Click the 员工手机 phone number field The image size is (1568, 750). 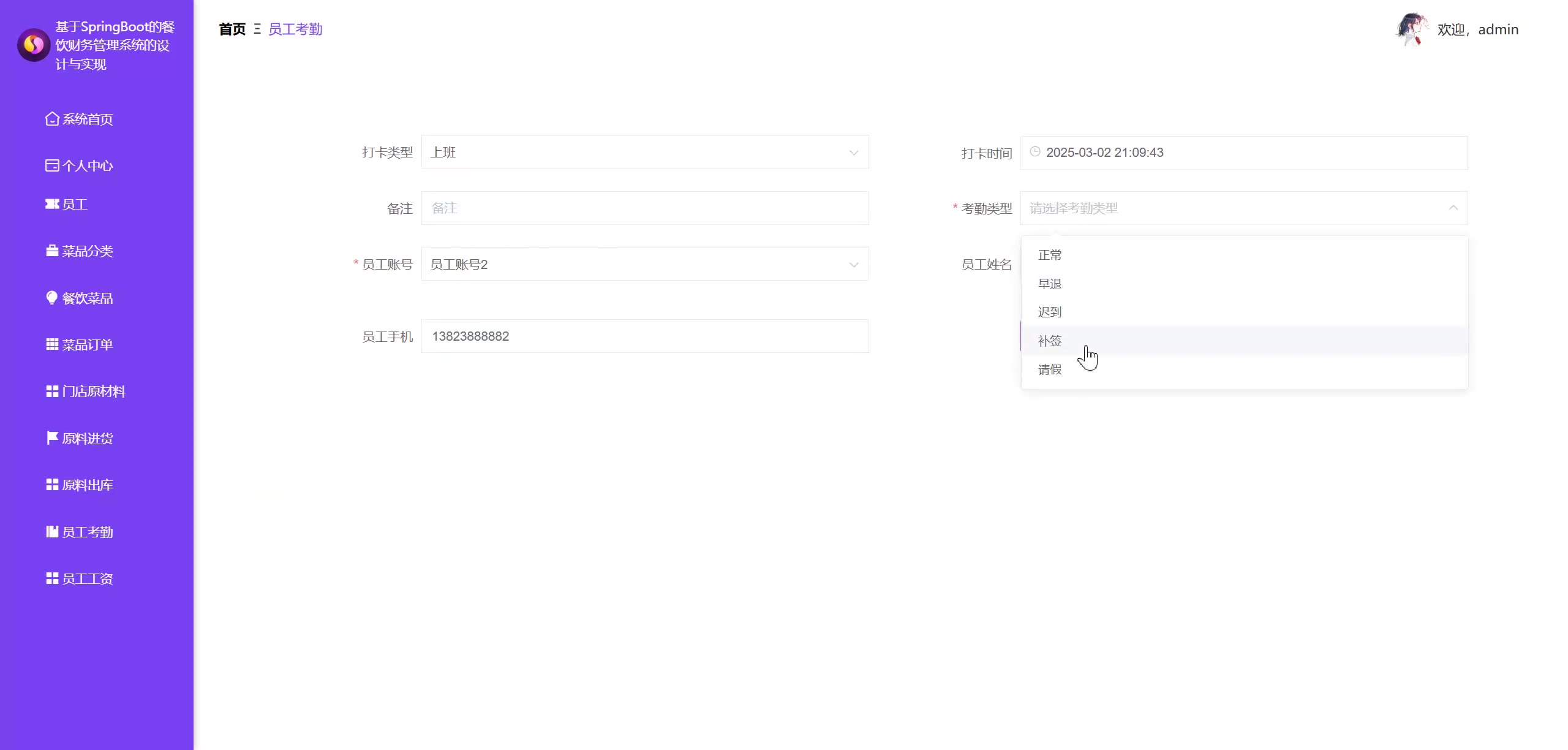tap(644, 336)
